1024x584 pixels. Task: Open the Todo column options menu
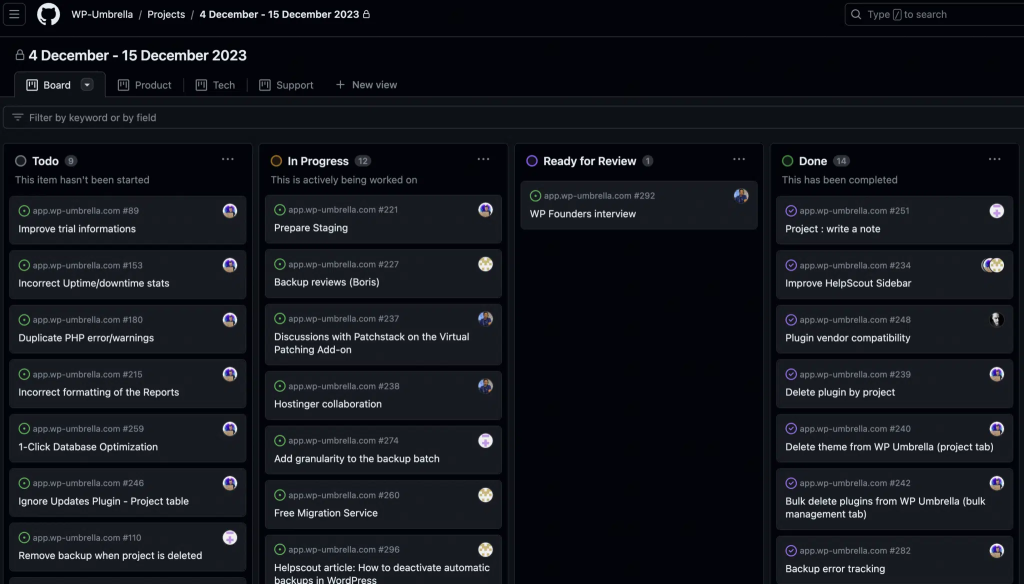pos(227,159)
